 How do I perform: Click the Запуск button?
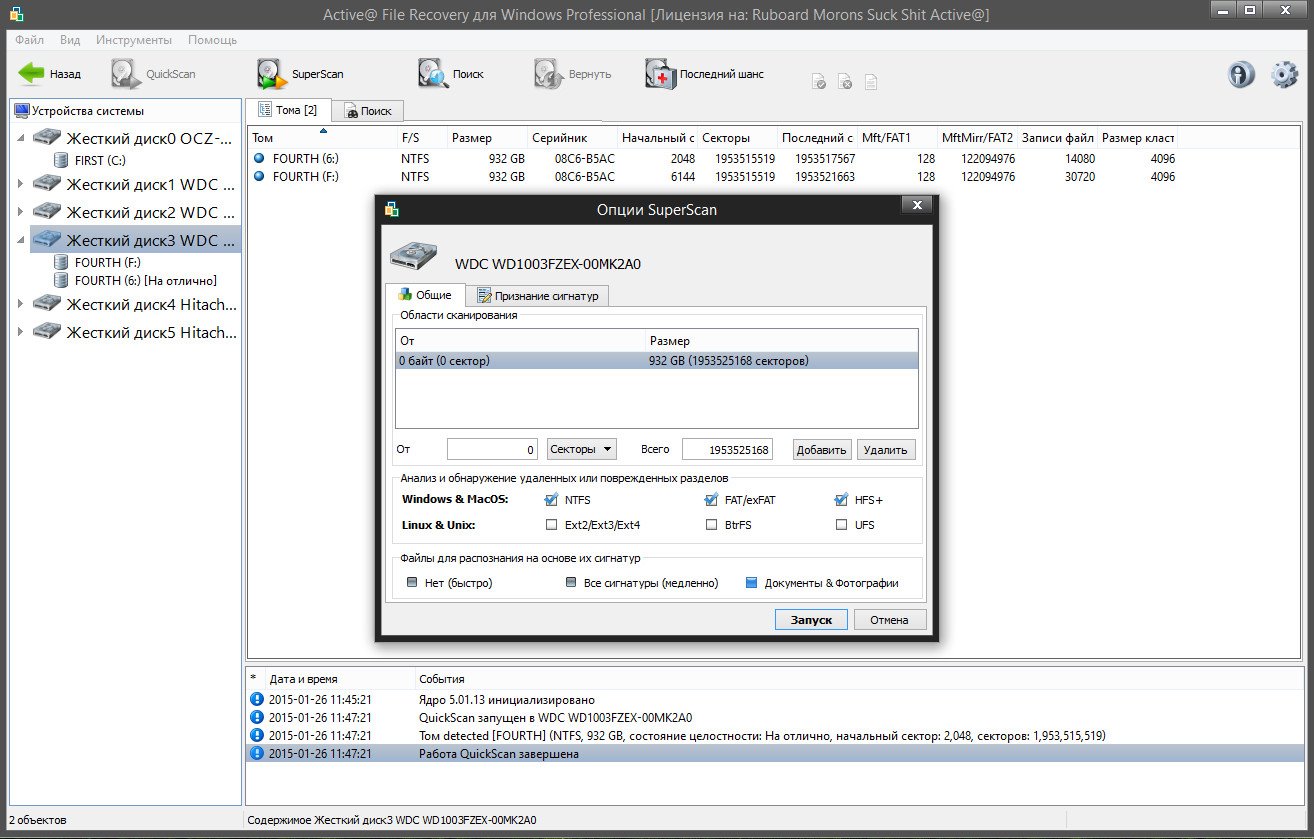point(811,620)
